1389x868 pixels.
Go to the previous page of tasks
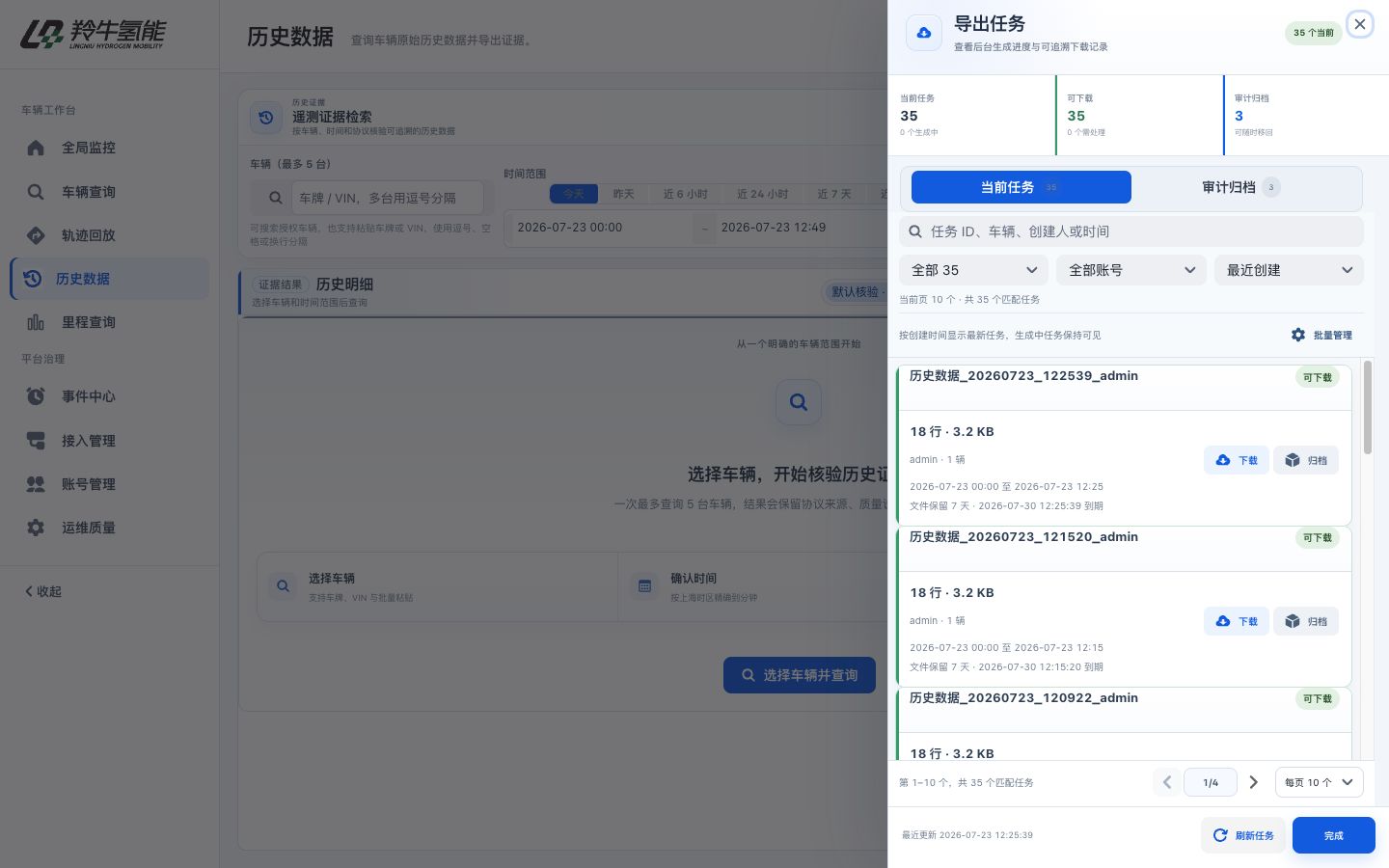pos(1166,782)
